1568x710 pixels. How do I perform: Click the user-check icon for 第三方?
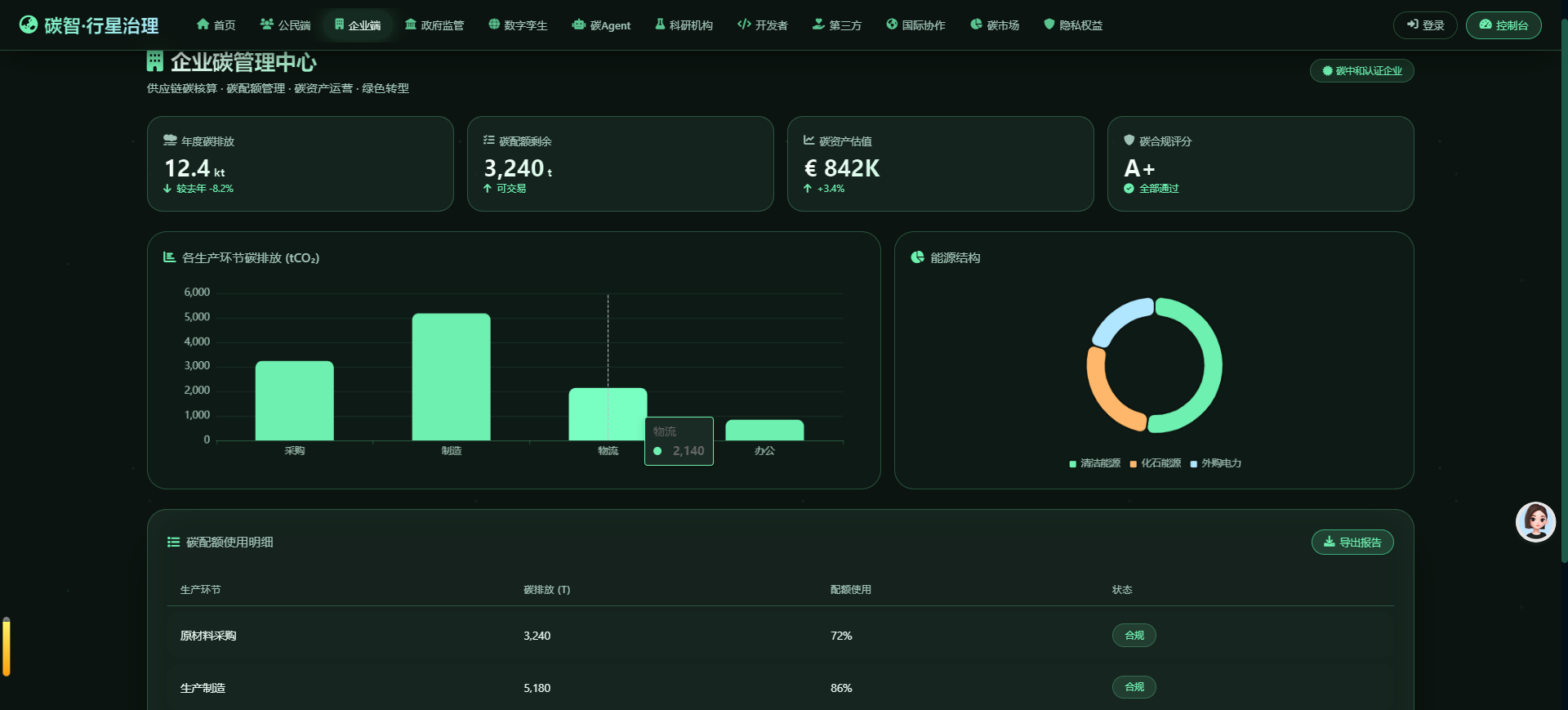pyautogui.click(x=818, y=25)
